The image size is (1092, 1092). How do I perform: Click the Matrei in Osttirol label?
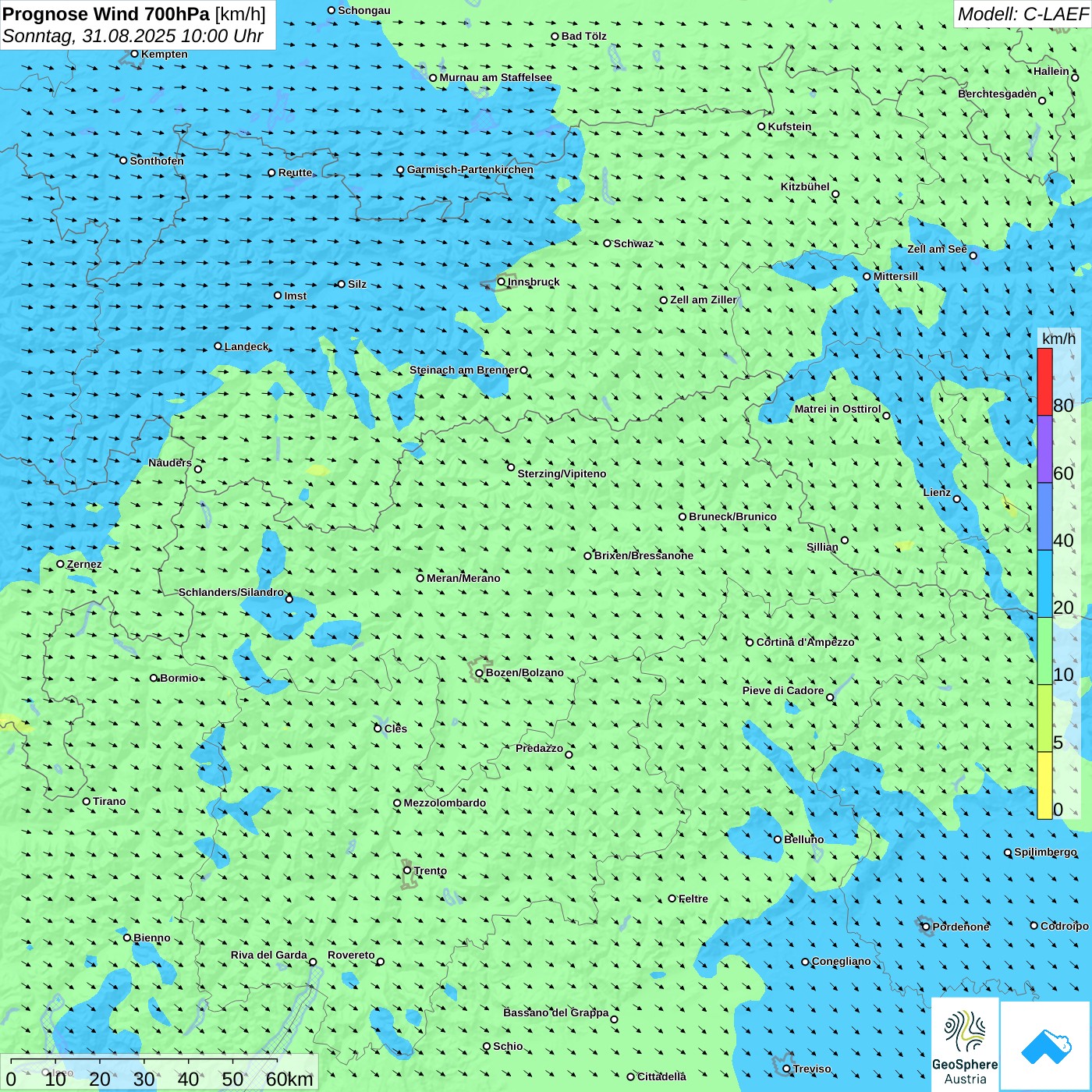point(838,409)
